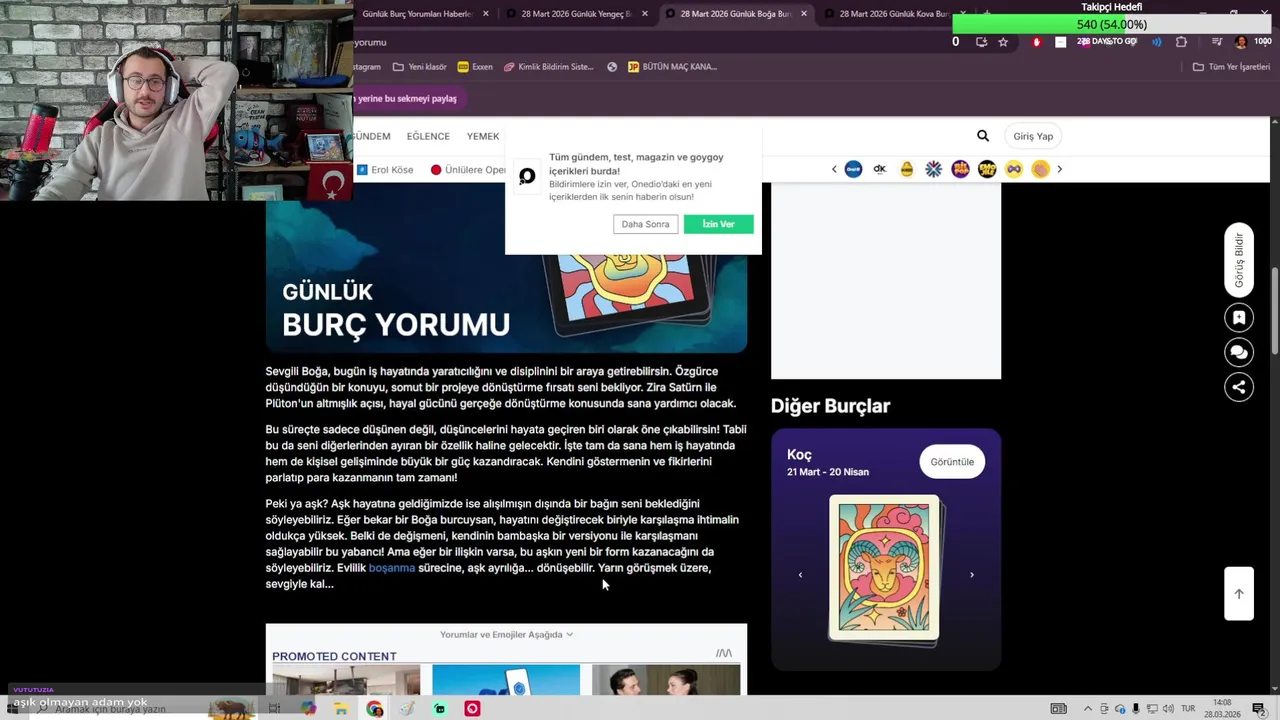Screen dimensions: 1280x720
Task: Open the BÜTÜN MAÇ KANA... bookmark
Action: [673, 67]
